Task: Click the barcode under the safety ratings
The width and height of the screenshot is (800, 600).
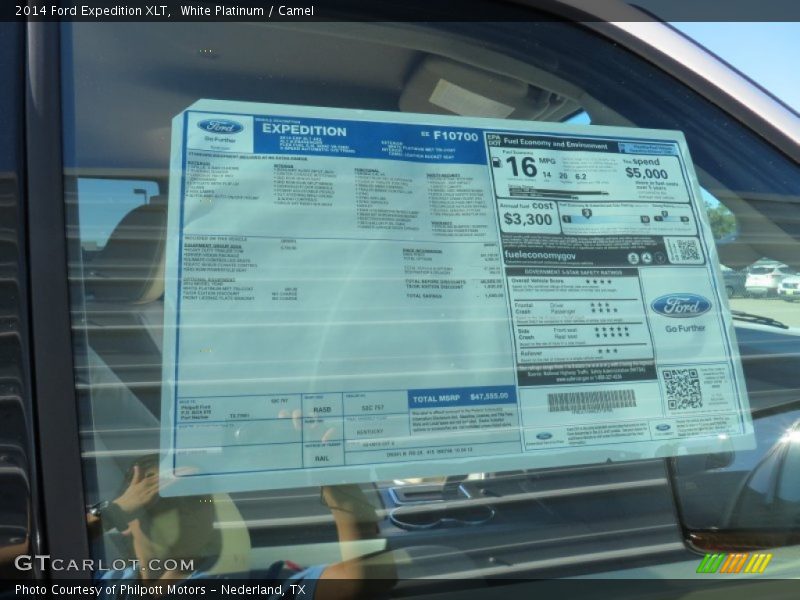Action: coord(591,400)
